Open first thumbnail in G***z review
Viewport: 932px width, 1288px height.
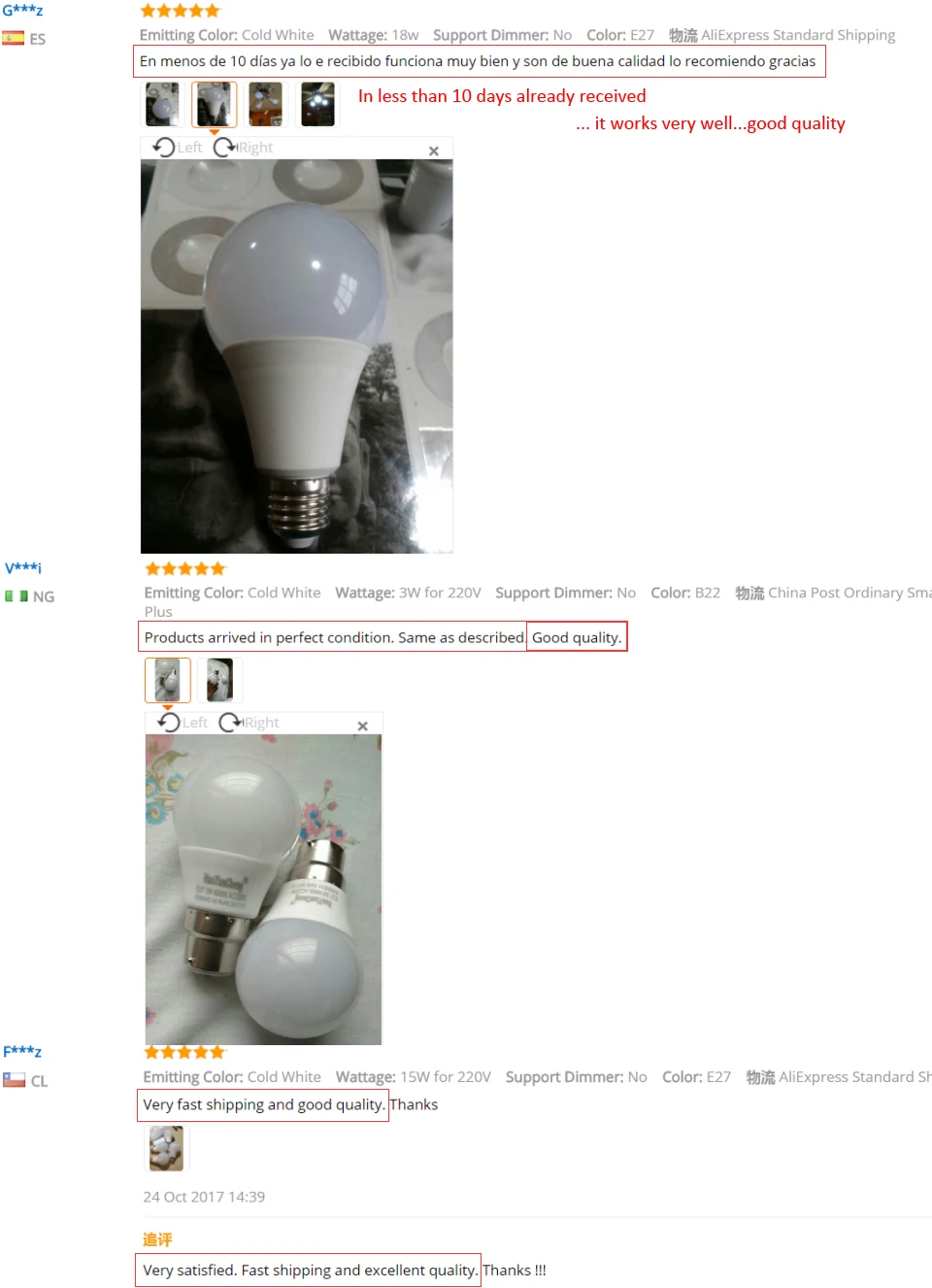[162, 104]
